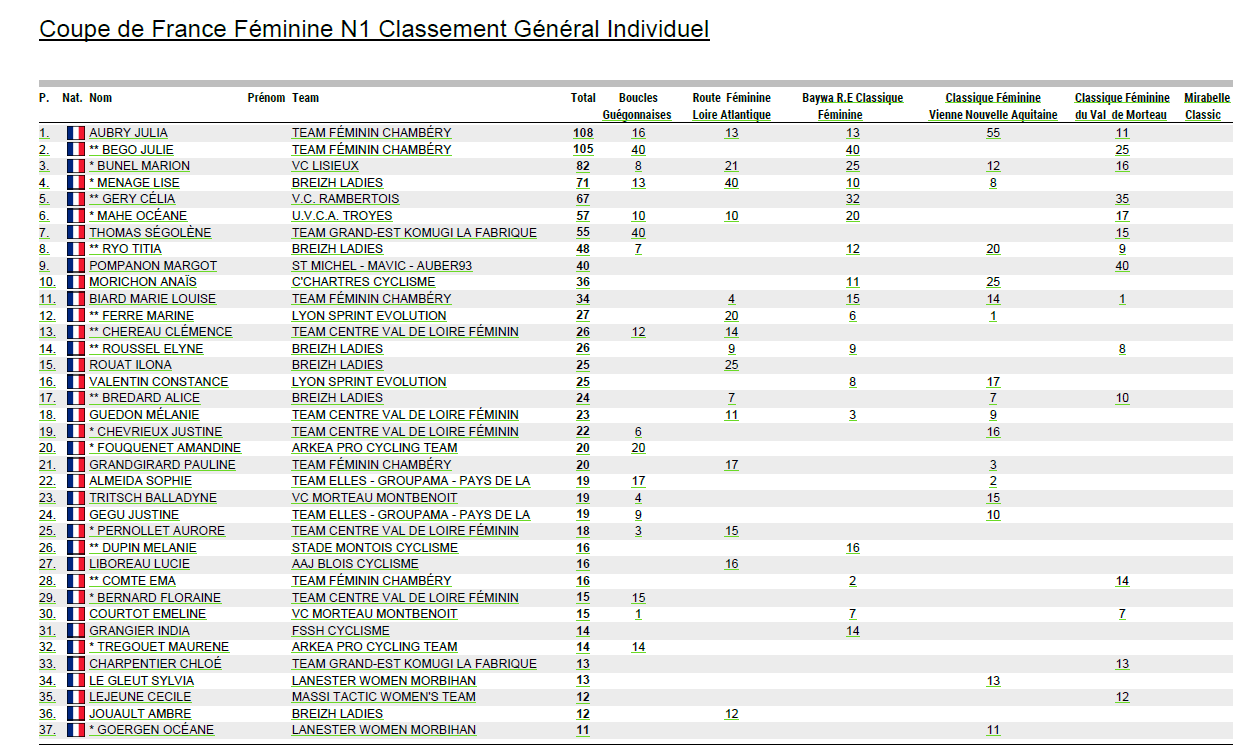The height and width of the screenshot is (748, 1254).
Task: Open team link TEAM GRAND-EST KOMUGI in THOMAS row
Action: click(414, 233)
